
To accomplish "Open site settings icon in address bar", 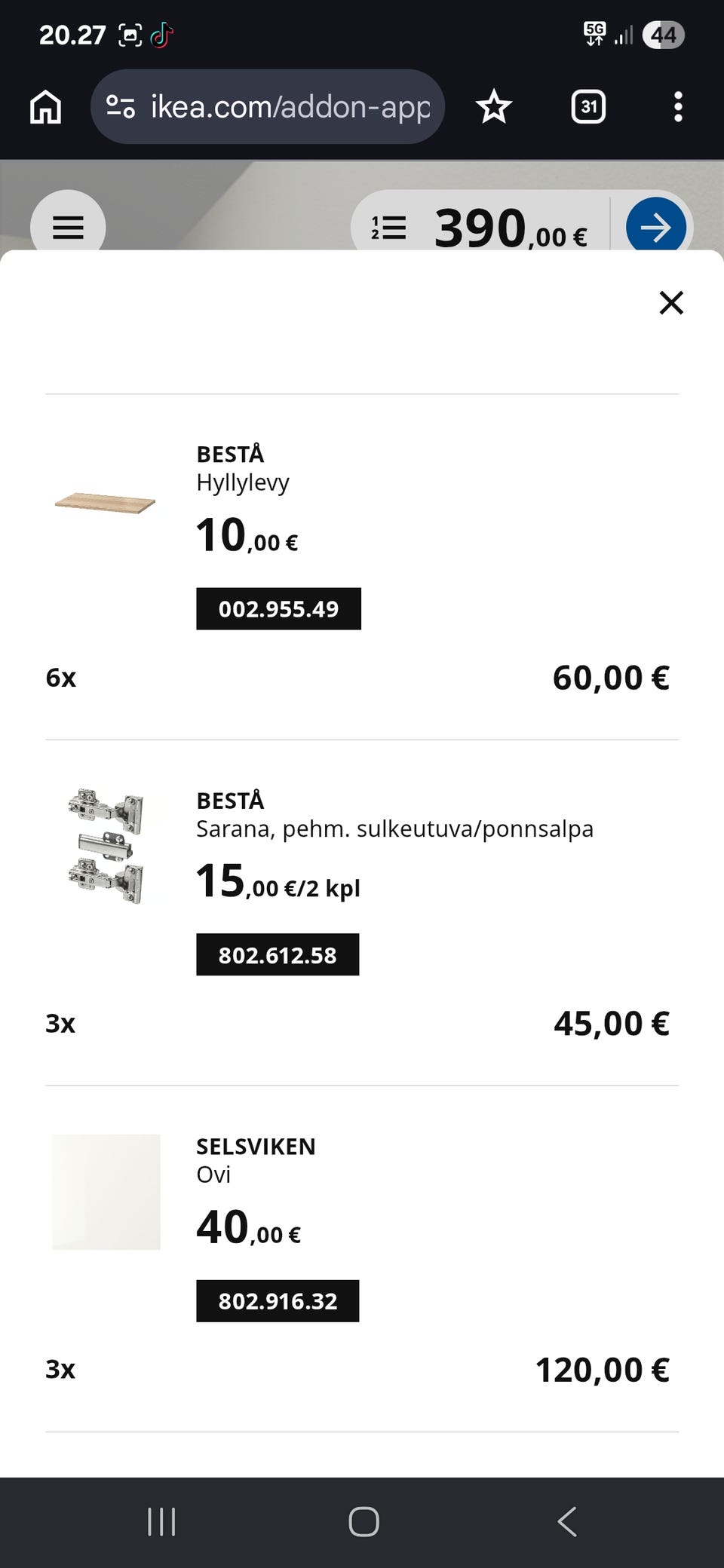I will coord(121,106).
